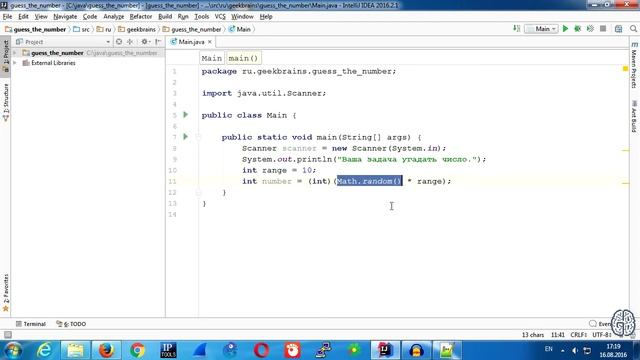Click the Main class breadcrumb in navigation bar
Image resolution: width=640 pixels, height=360 pixels.
click(x=240, y=29)
